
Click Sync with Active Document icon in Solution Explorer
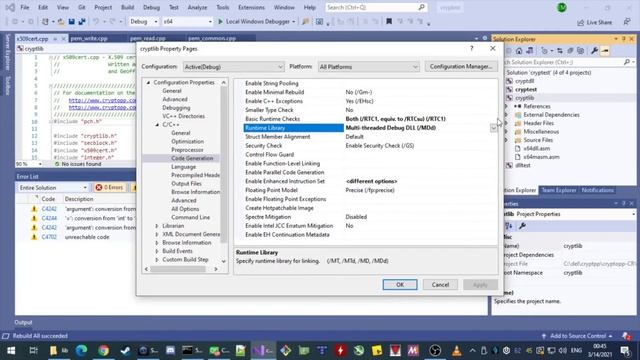[560, 51]
